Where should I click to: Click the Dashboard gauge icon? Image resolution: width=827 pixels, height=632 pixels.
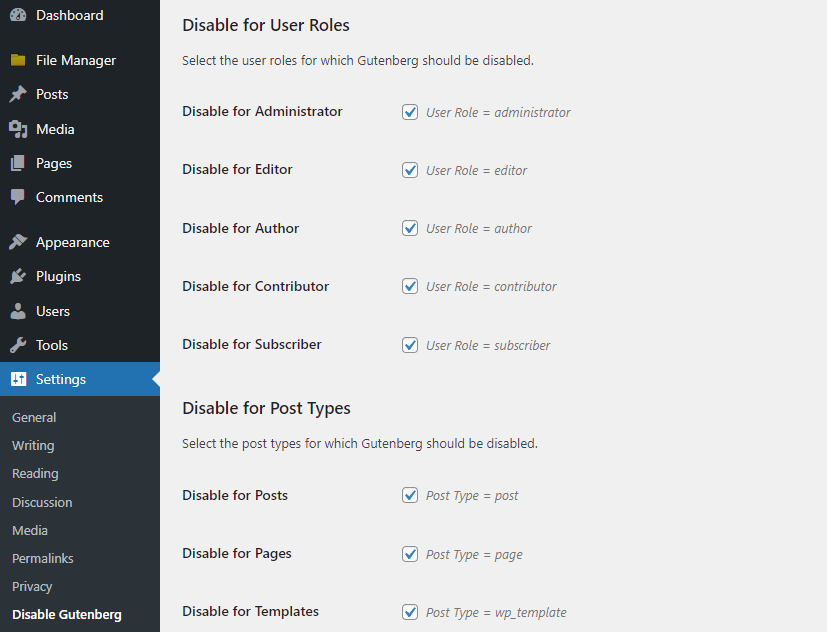[x=18, y=15]
